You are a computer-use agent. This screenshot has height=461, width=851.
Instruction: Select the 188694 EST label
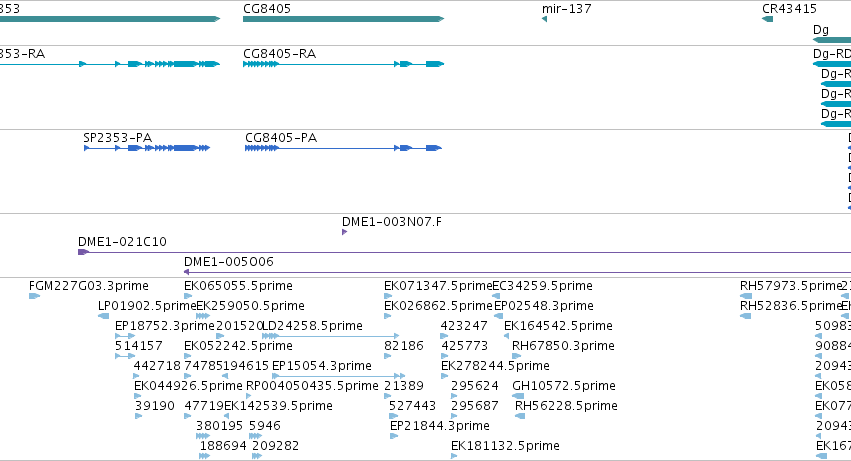pos(223,446)
